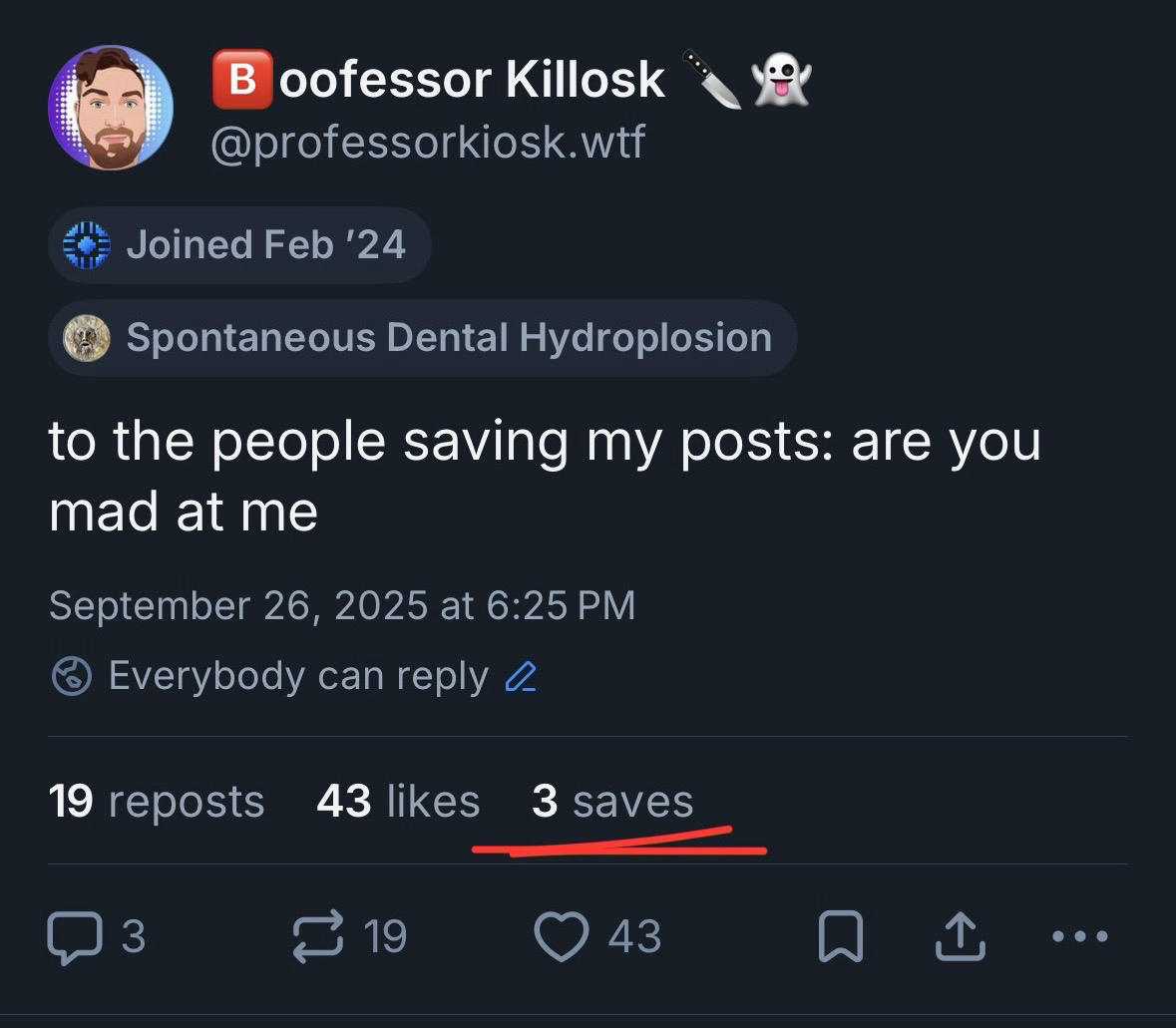Click the ghost emoji beside the display name
This screenshot has height=1028, width=1176.
781,80
